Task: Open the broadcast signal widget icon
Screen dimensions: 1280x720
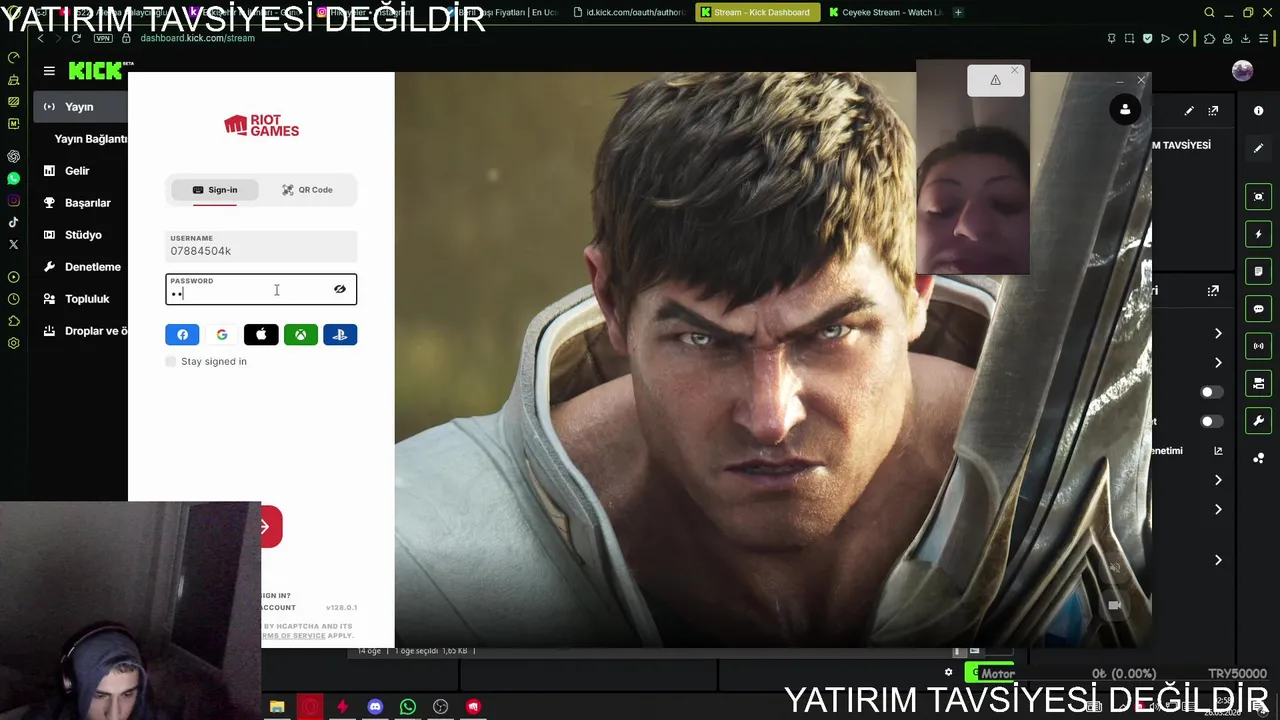Action: pos(1259,346)
